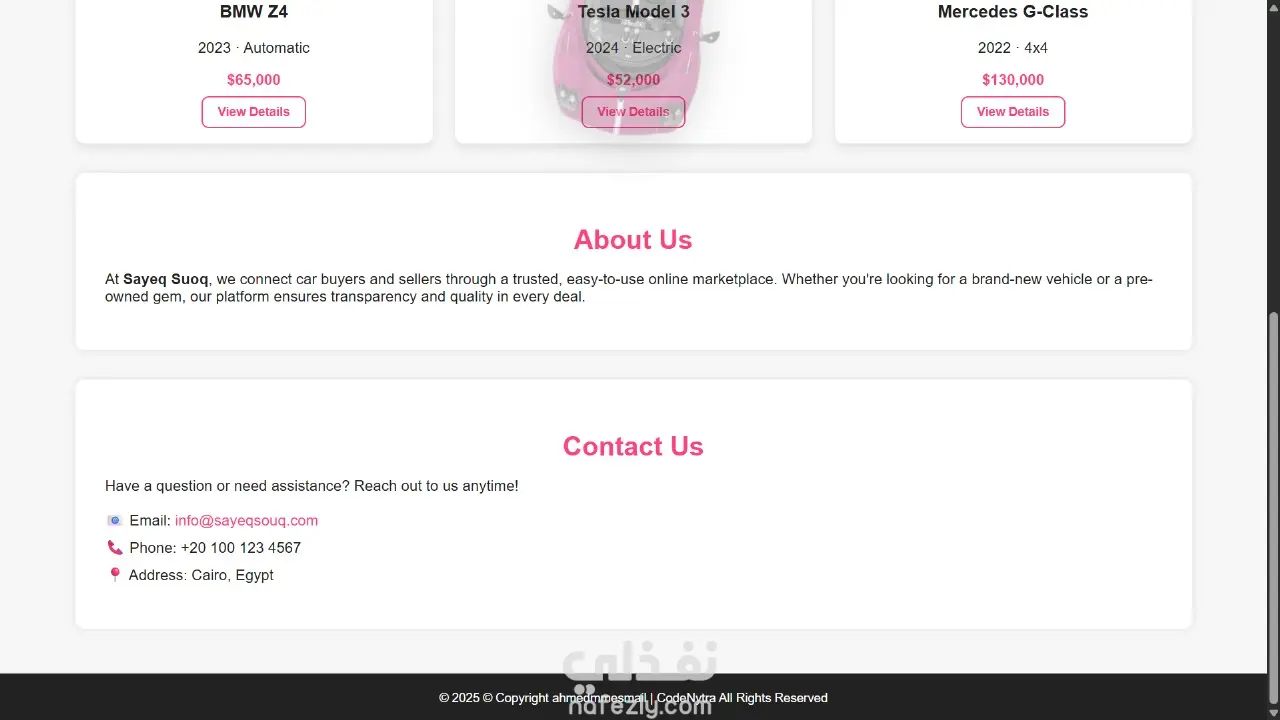Click the scrollbar down arrow
Viewport: 1280px width, 720px height.
pyautogui.click(x=1273, y=711)
